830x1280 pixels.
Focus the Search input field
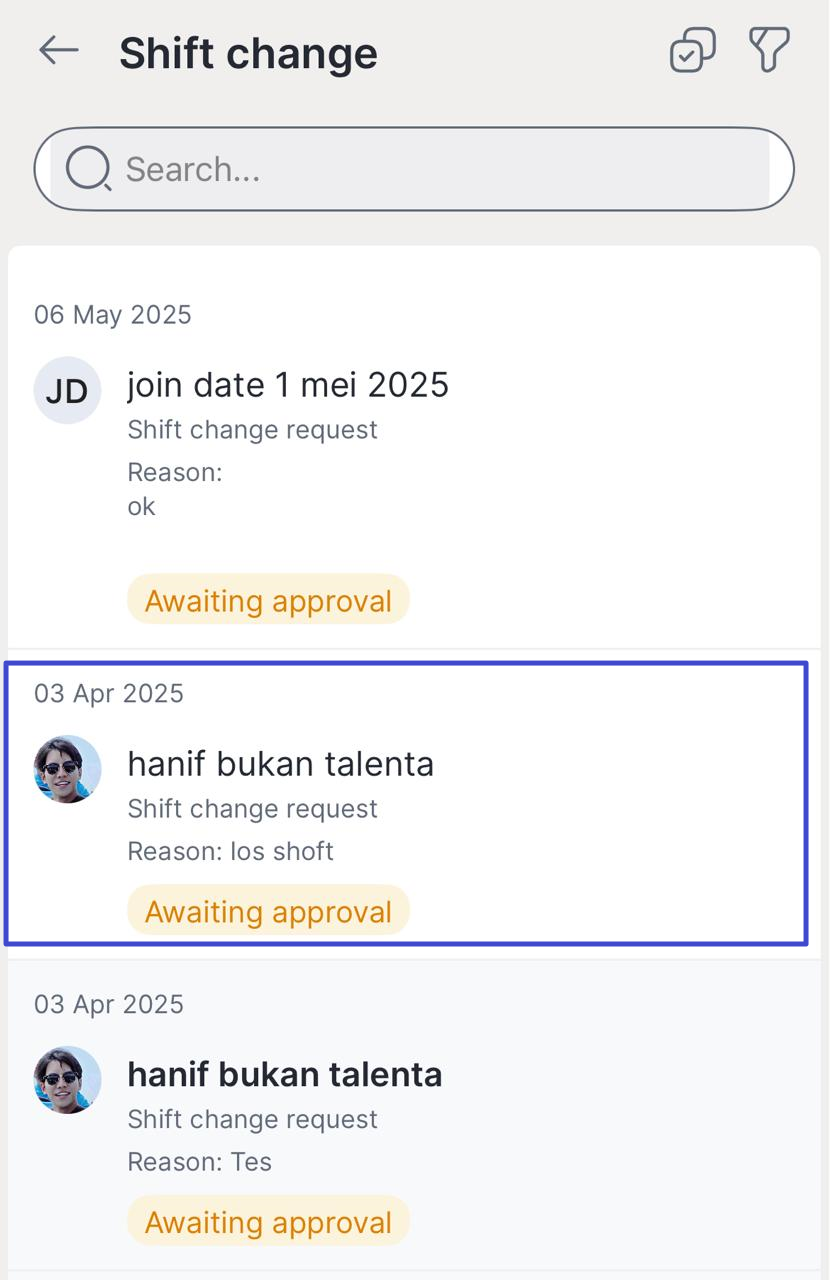[440, 169]
